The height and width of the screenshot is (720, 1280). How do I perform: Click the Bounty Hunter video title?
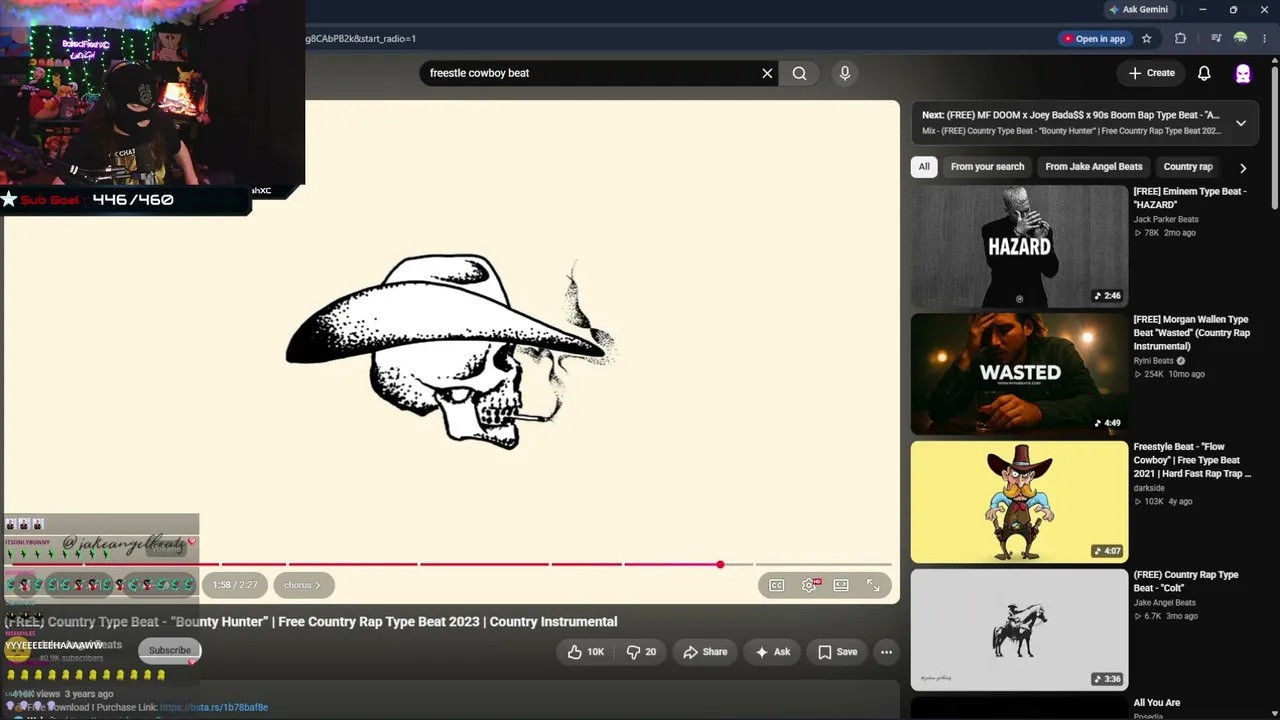[311, 622]
